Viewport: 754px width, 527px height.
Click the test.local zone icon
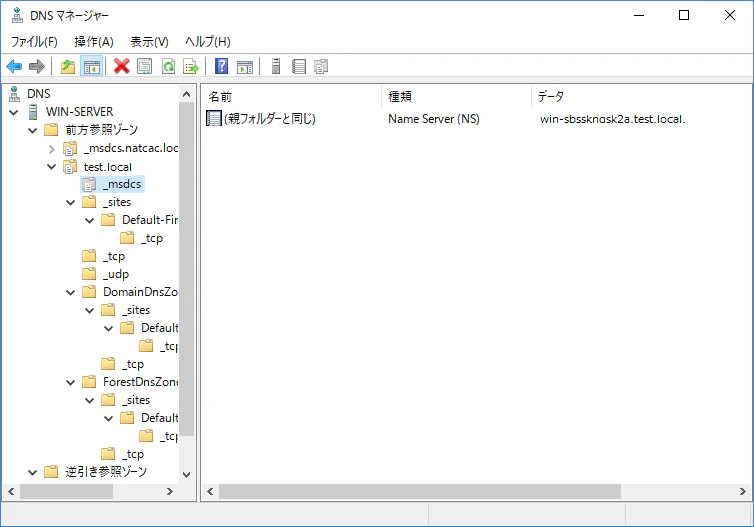[70, 167]
